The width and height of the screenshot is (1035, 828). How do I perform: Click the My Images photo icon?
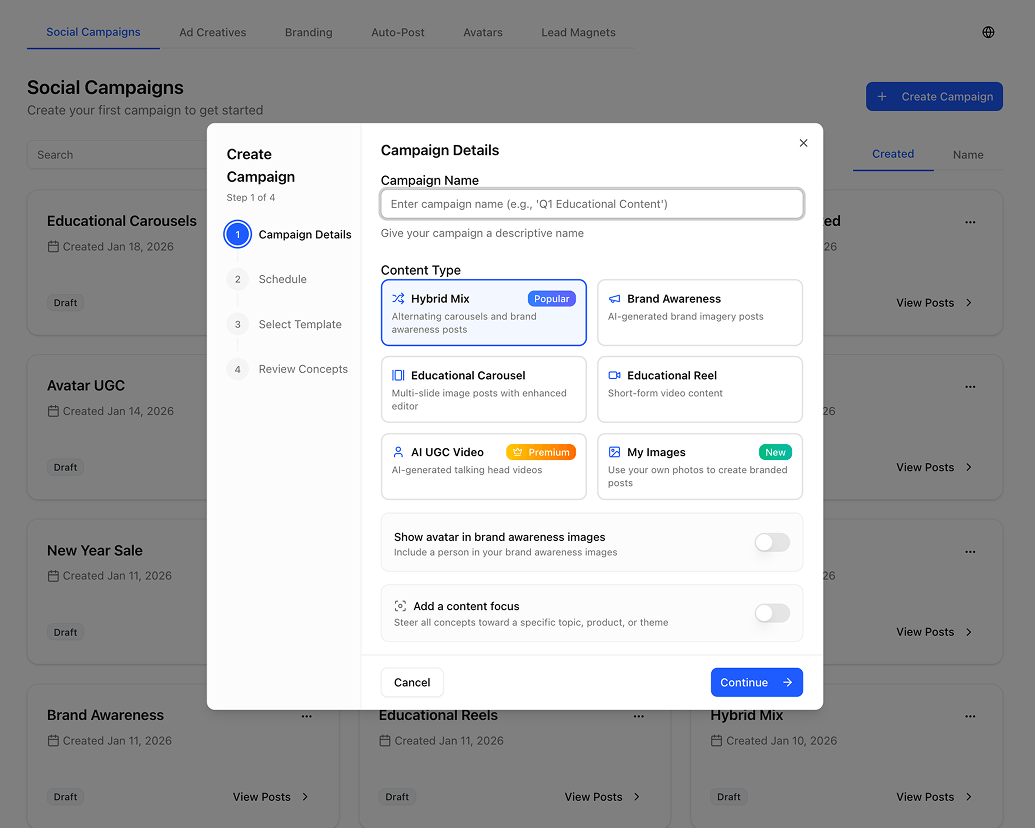tap(615, 451)
